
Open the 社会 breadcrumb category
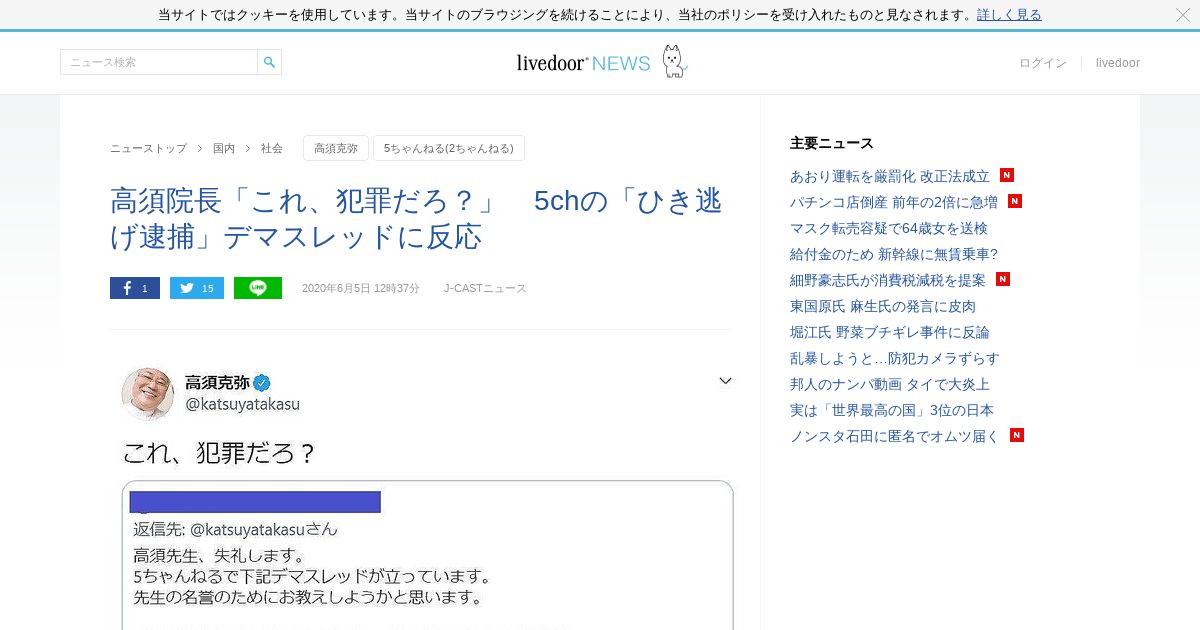click(272, 148)
